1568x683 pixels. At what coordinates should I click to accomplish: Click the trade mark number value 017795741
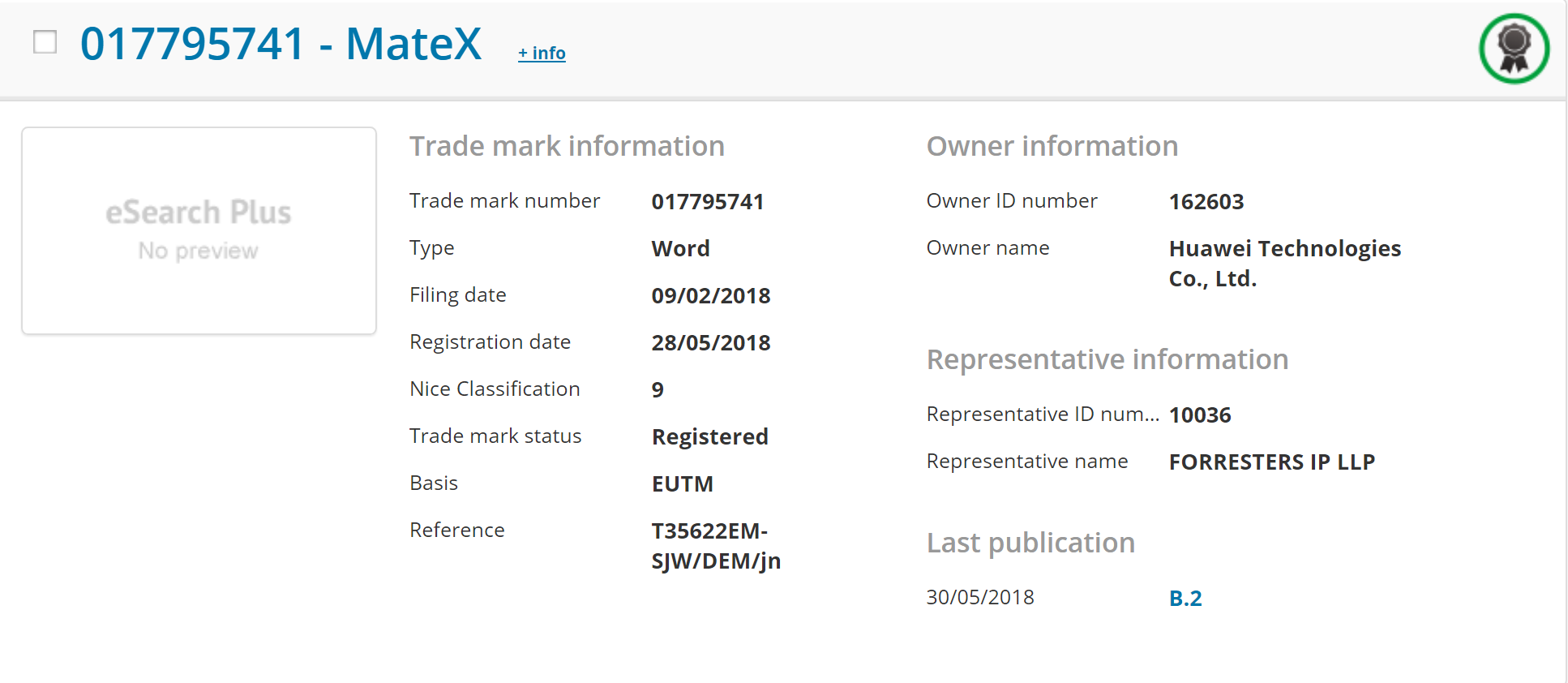[707, 202]
